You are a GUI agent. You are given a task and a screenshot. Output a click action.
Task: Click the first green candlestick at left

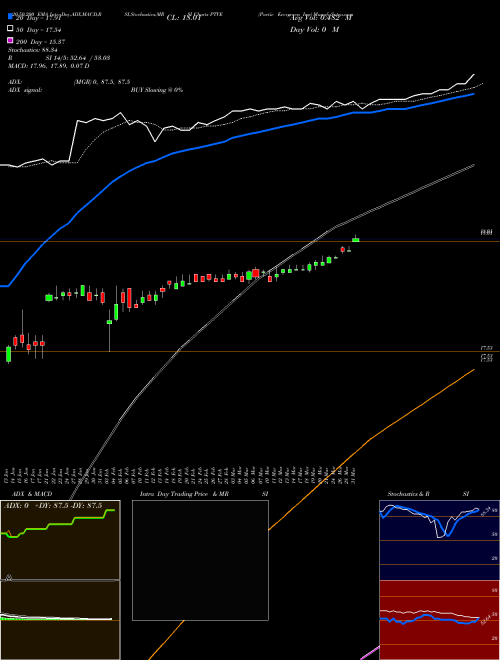point(8,354)
